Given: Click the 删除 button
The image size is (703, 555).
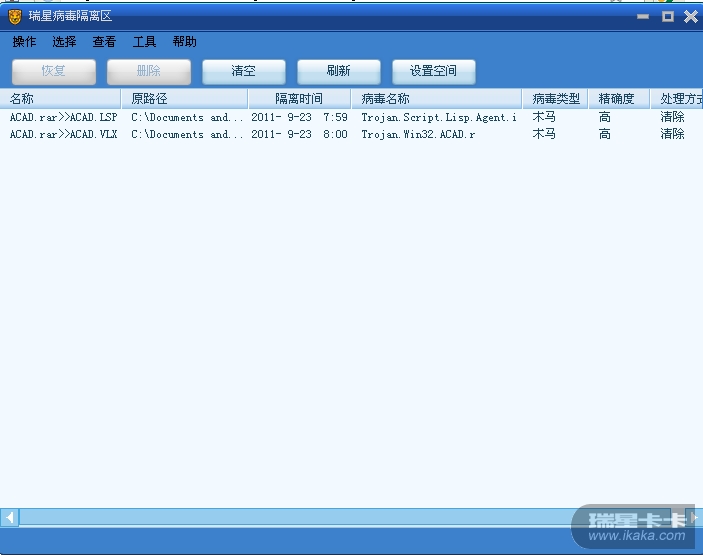Looking at the screenshot, I should 149,71.
